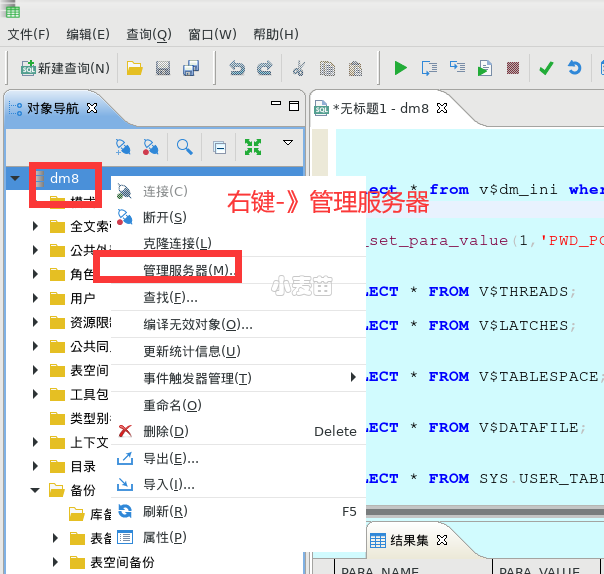Click the green checkmark commit icon
The width and height of the screenshot is (604, 574).
546,68
